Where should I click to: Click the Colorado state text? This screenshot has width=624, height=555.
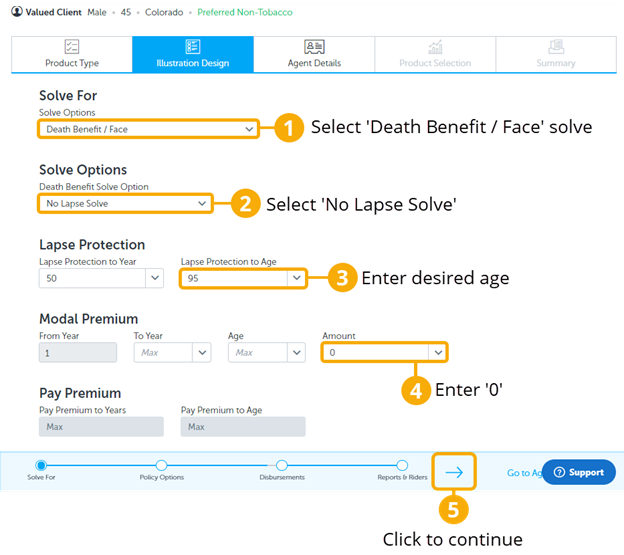(164, 12)
